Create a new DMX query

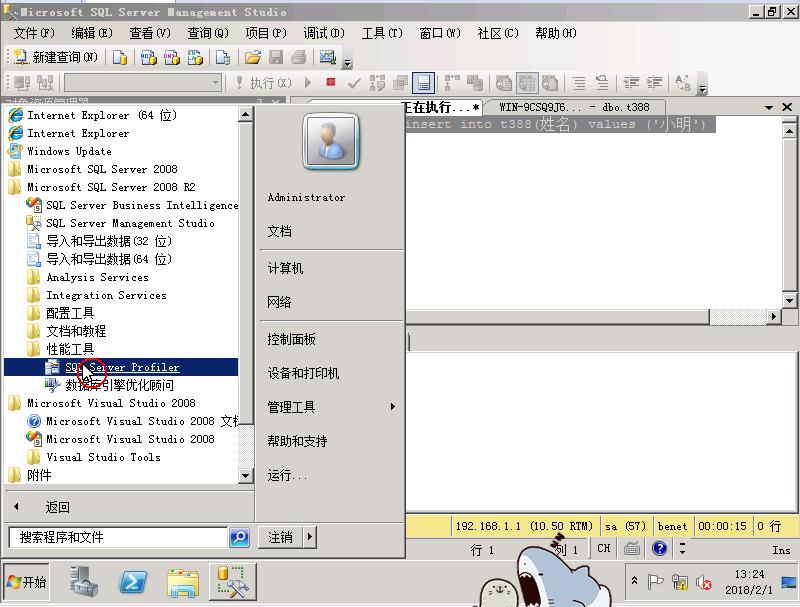click(x=170, y=61)
